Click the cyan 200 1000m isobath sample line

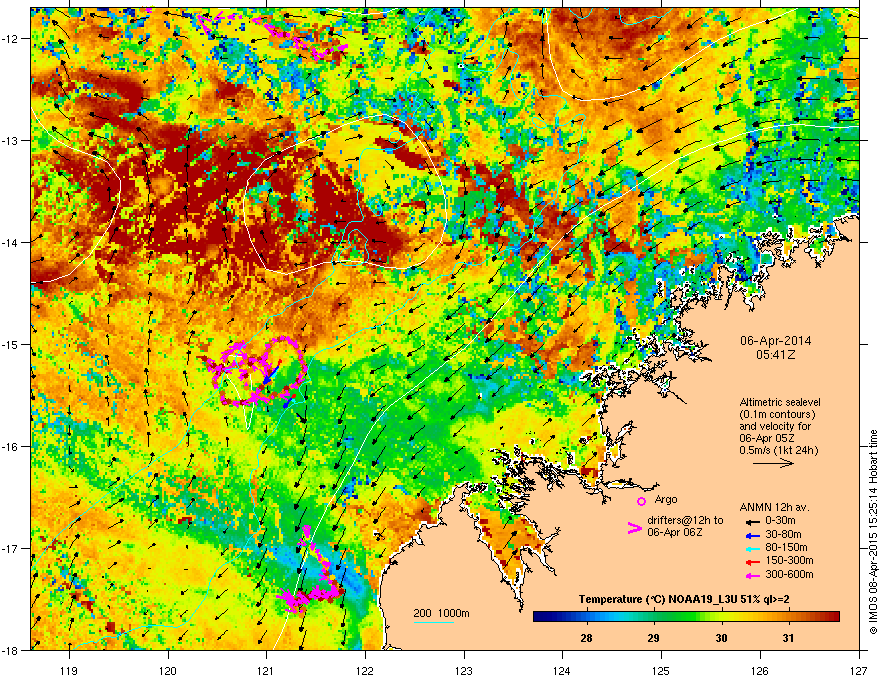pyautogui.click(x=434, y=622)
